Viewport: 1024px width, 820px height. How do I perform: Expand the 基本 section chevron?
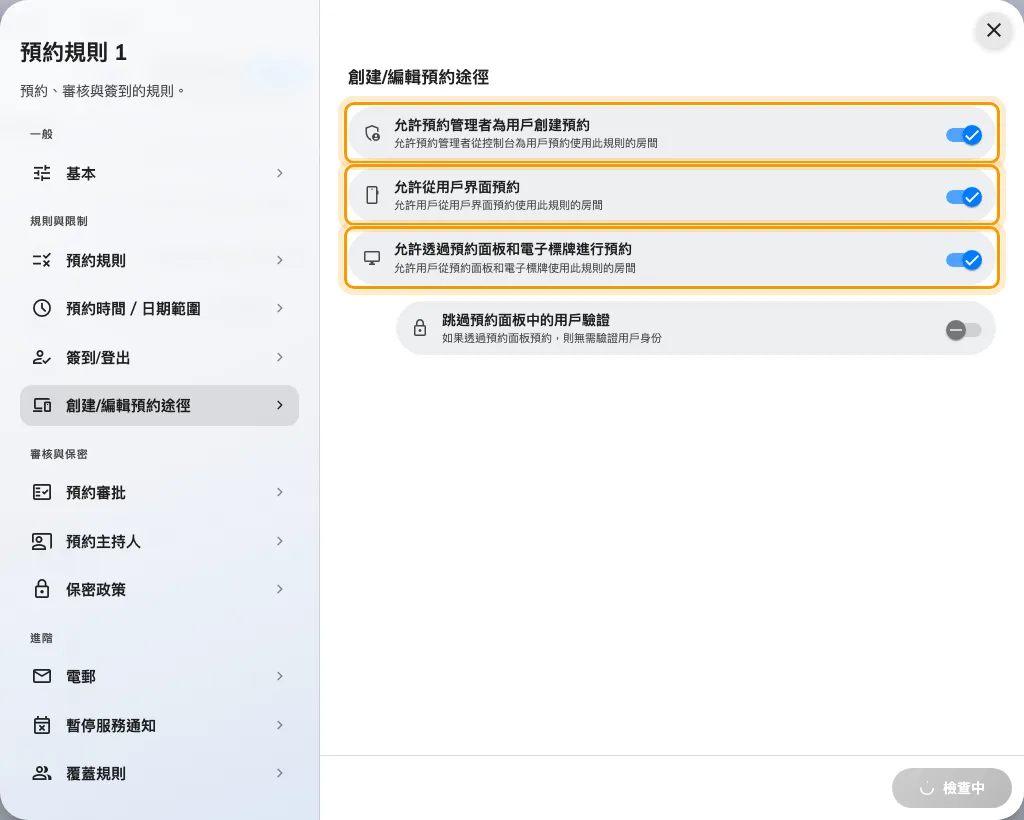280,173
